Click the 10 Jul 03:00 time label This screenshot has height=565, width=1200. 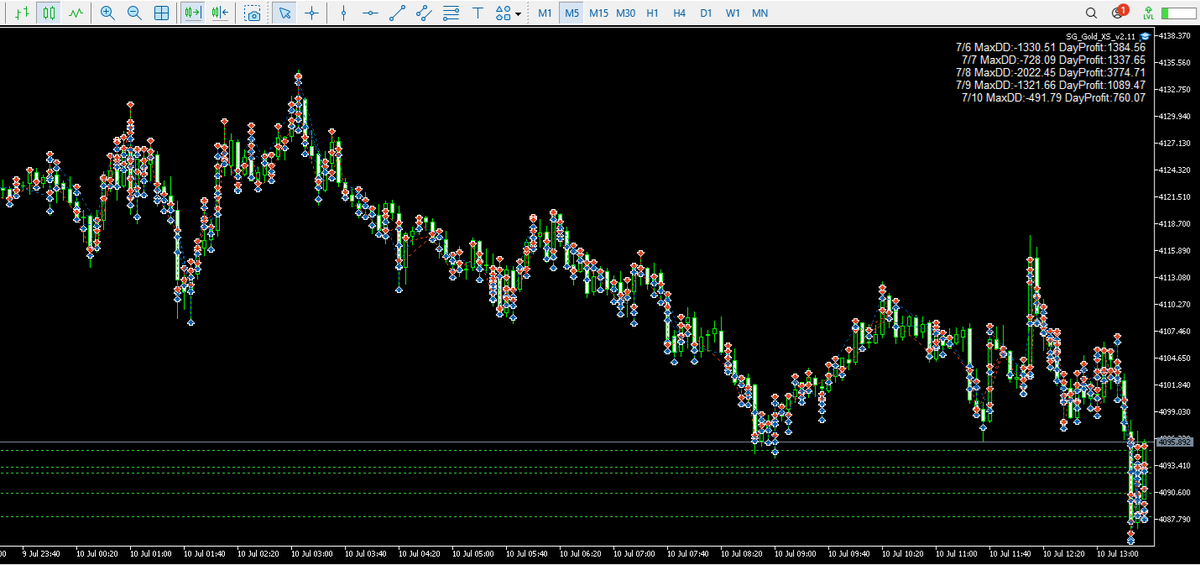pyautogui.click(x=310, y=552)
